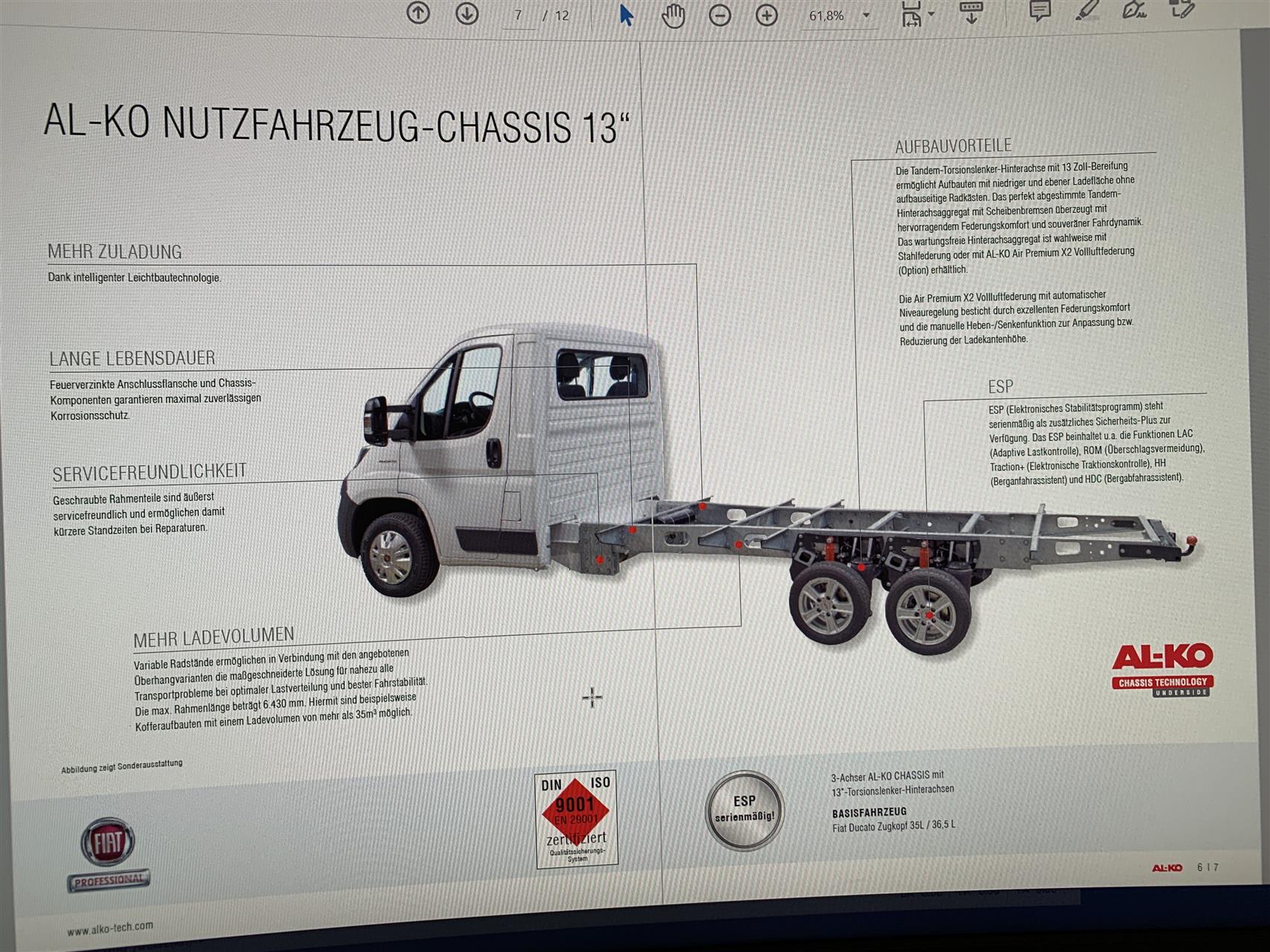Click the AL-KO Chassis Technology logo
This screenshot has height=952, width=1270.
tap(1162, 670)
